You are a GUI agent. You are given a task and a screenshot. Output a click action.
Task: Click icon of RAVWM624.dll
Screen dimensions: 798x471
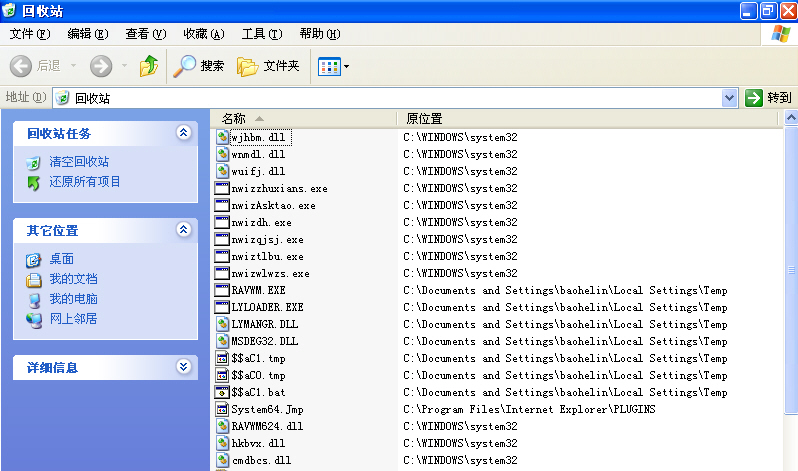coord(222,426)
